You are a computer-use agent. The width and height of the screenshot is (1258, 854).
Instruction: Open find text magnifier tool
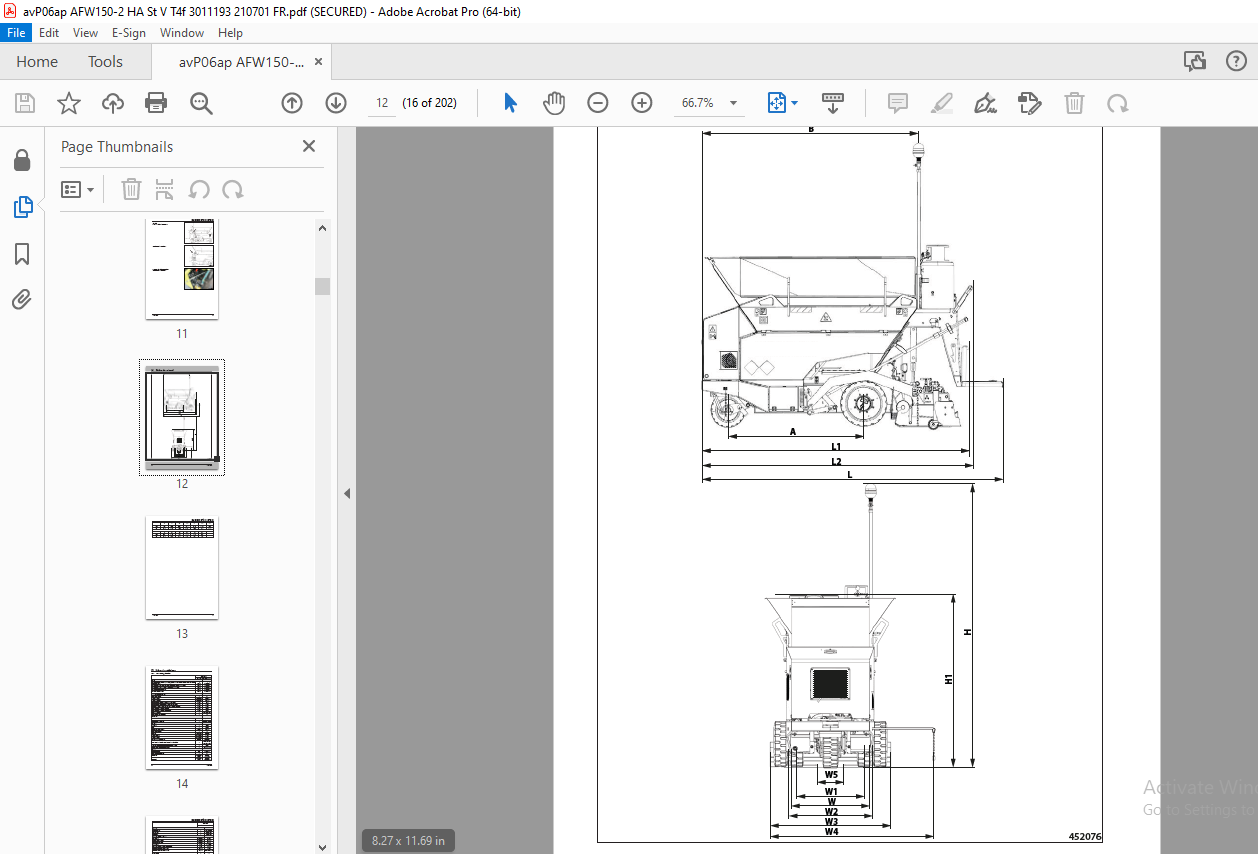pos(201,103)
